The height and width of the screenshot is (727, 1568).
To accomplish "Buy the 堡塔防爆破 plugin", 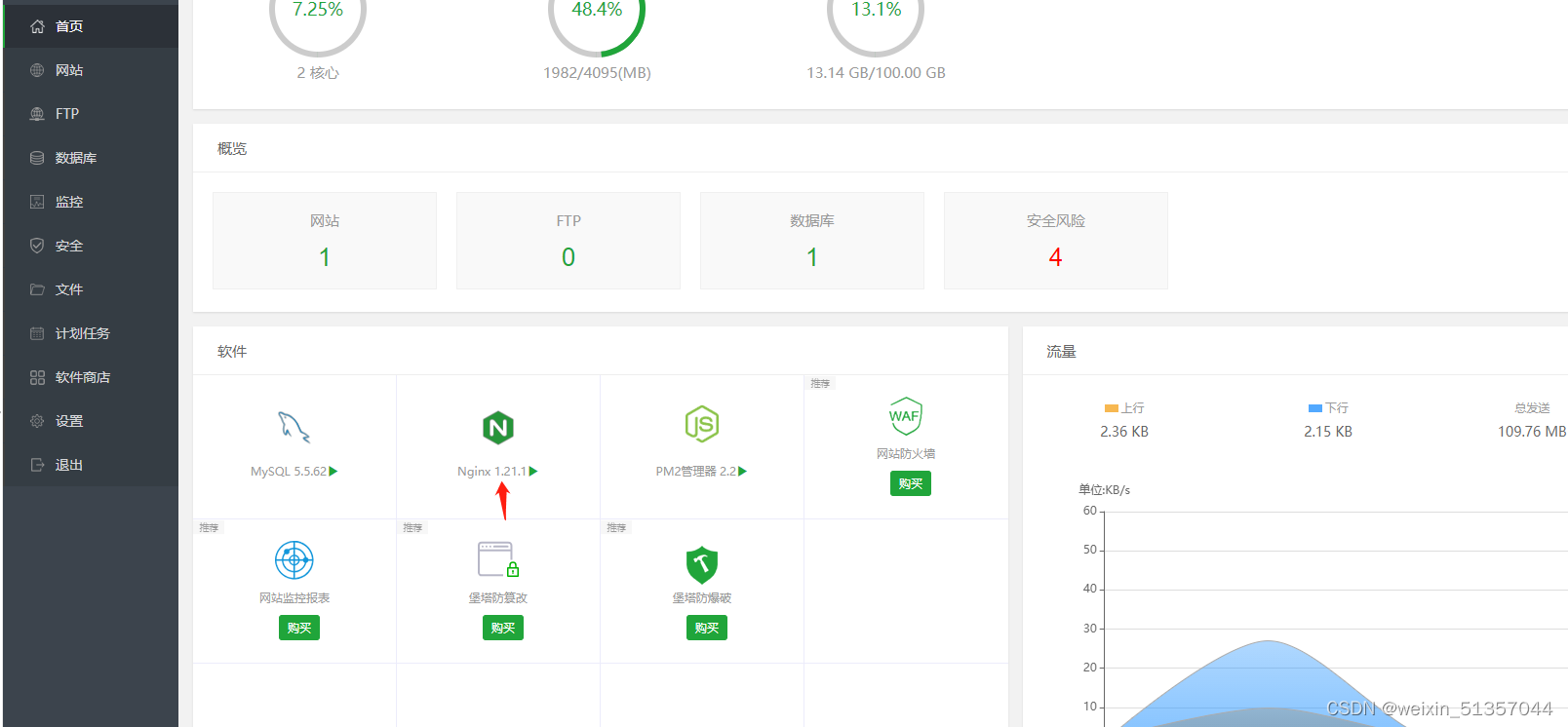I will click(707, 628).
